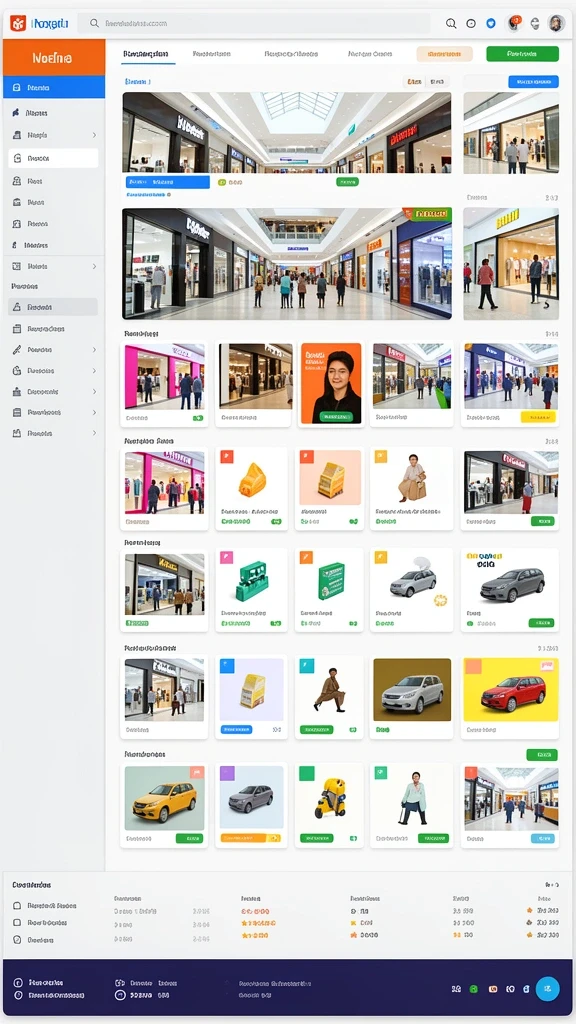Click the round blue button in footer

pos(547,989)
